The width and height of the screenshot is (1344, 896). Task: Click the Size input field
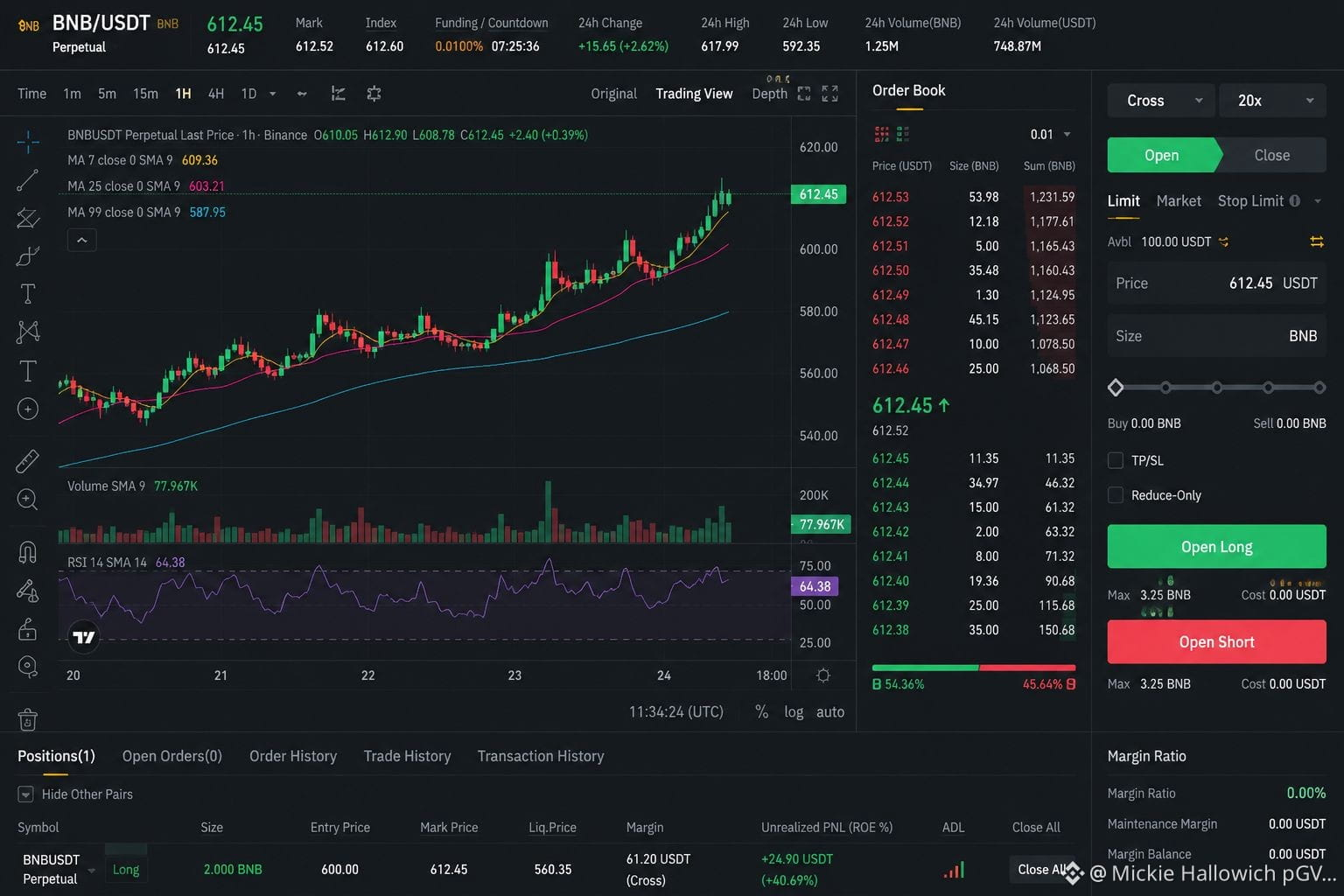coord(1217,336)
